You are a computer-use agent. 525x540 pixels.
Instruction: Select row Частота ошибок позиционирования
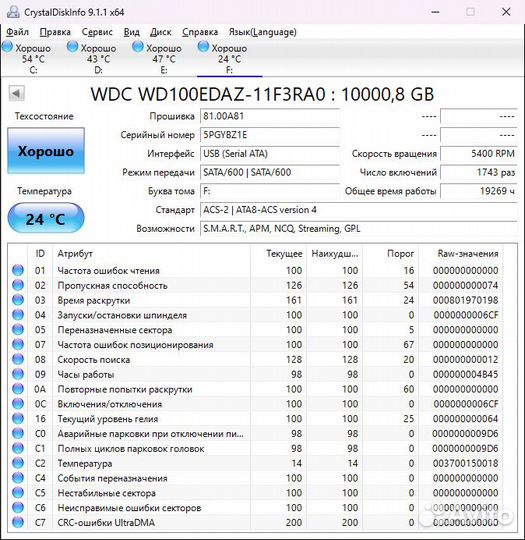255,344
